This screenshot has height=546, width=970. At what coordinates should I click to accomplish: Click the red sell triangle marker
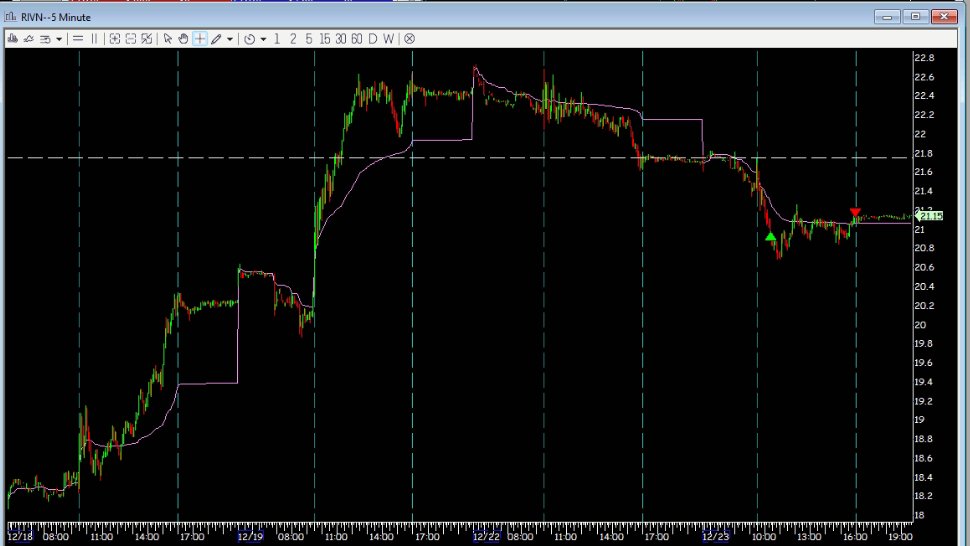point(855,213)
